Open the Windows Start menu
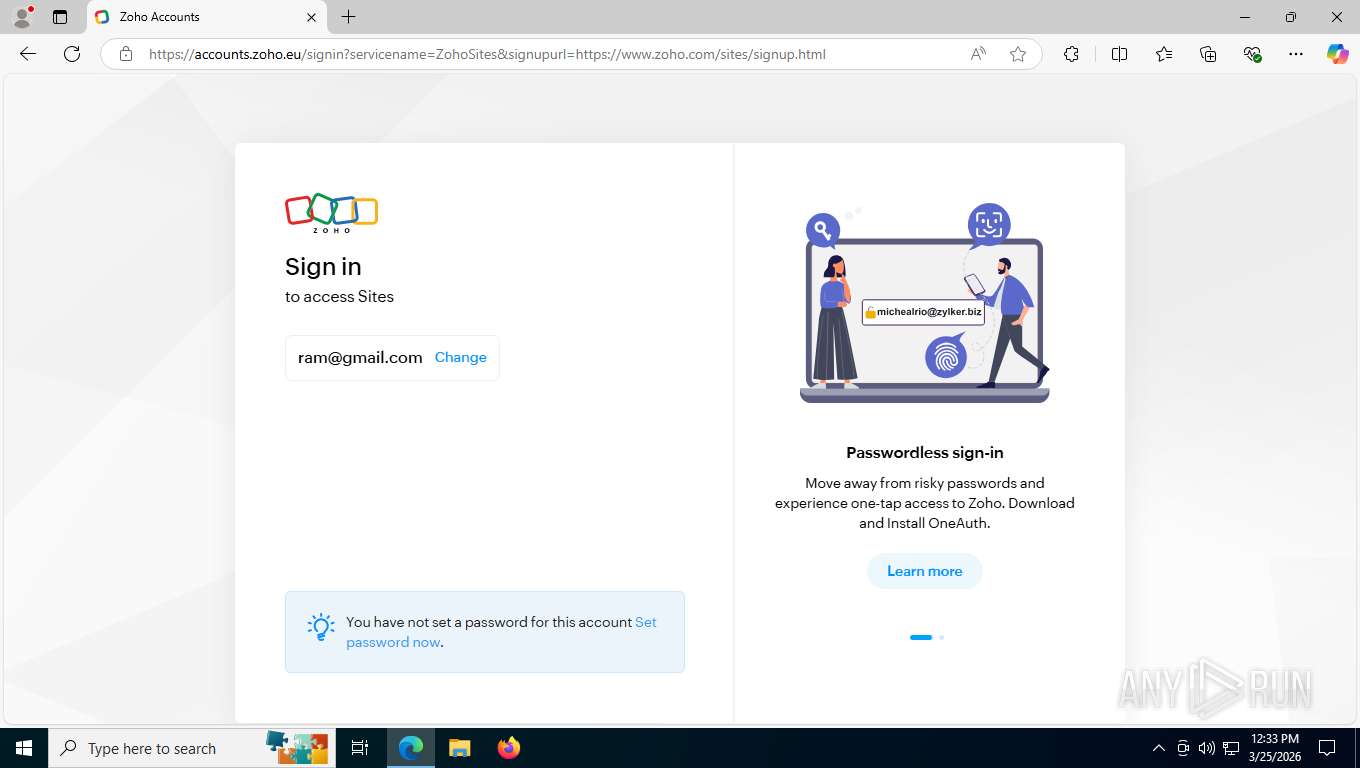1360x768 pixels. [24, 748]
